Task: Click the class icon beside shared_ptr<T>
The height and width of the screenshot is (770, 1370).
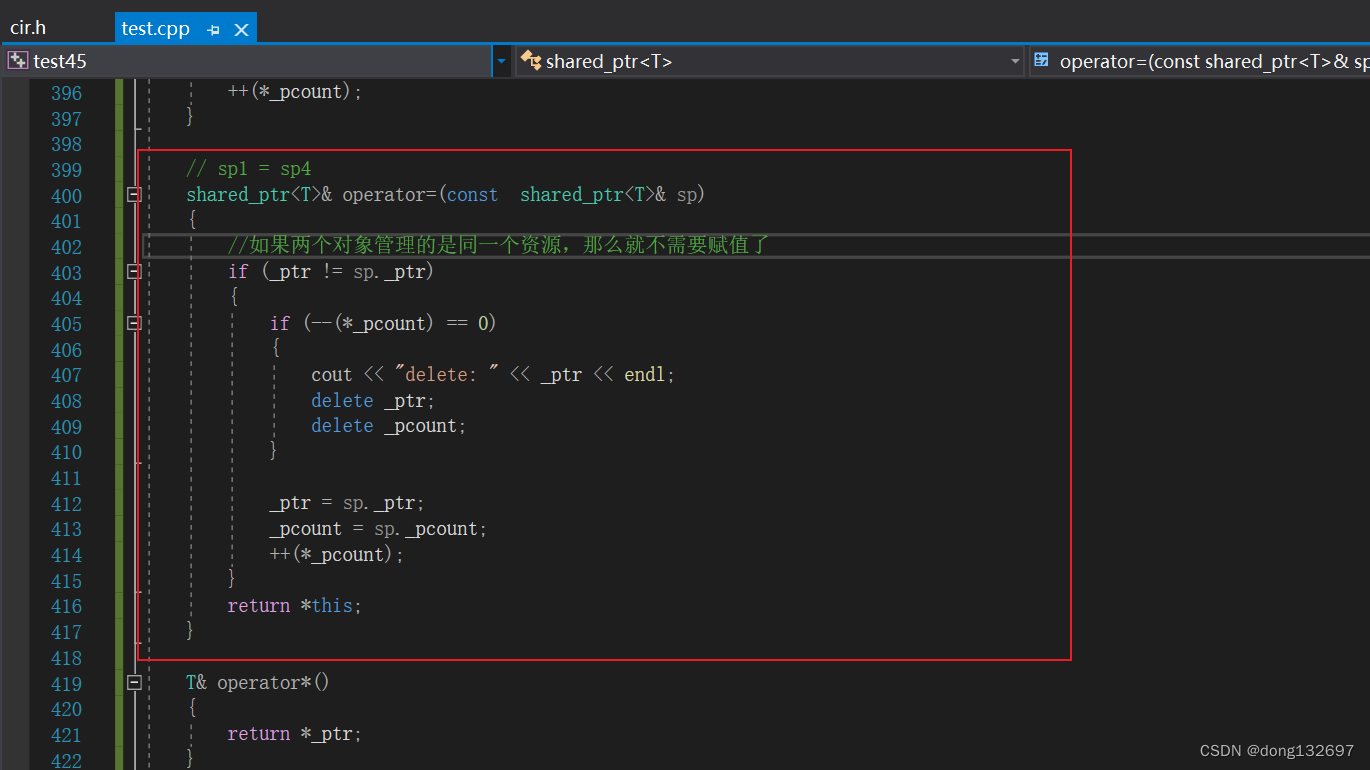Action: [531, 60]
